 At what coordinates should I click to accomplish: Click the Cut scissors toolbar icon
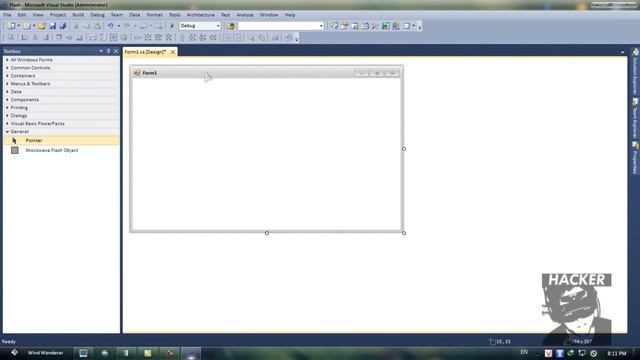pos(76,26)
